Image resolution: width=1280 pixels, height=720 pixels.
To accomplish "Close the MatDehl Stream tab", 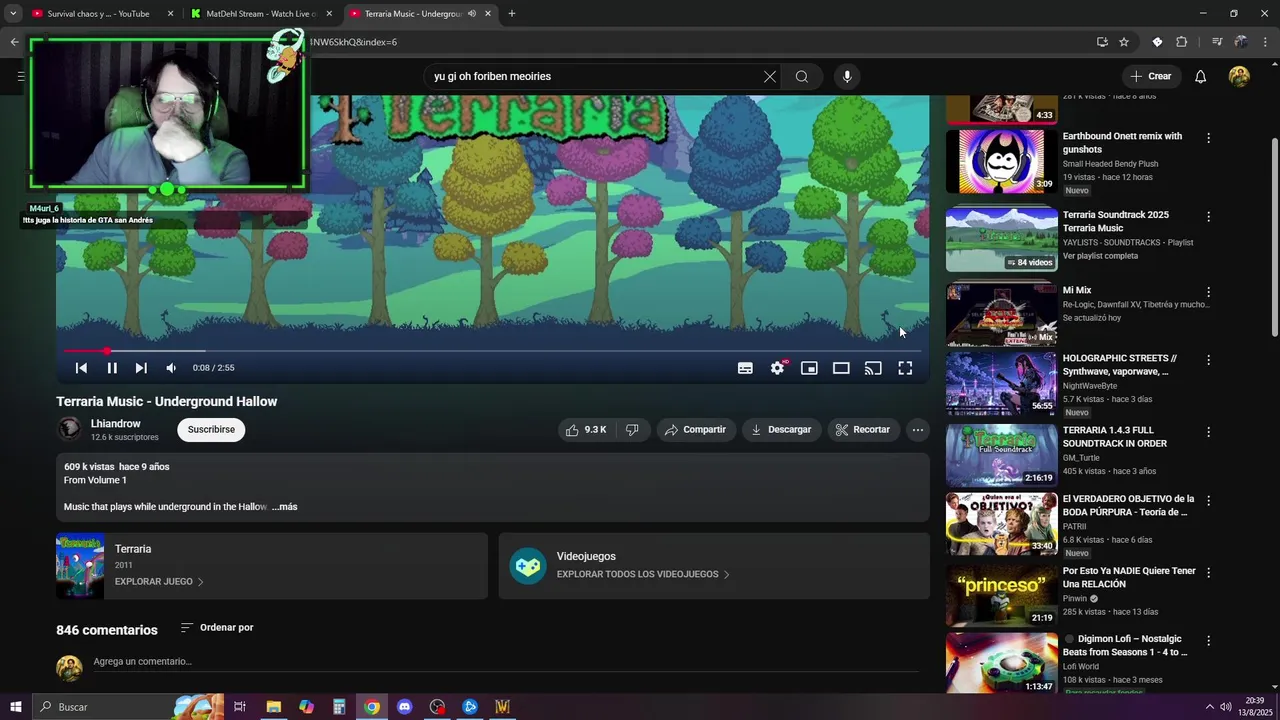I will (329, 14).
